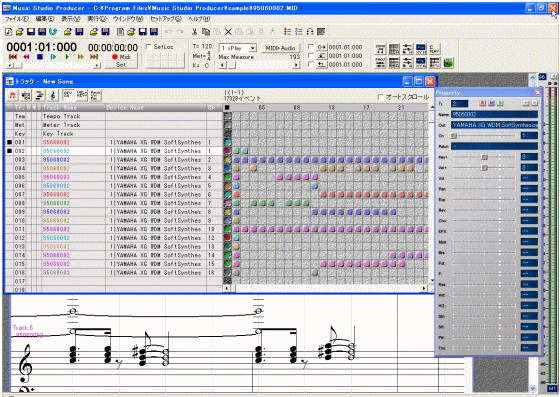This screenshot has width=560, height=397.
Task: Click the X delete icon in the toolbar
Action: click(228, 32)
